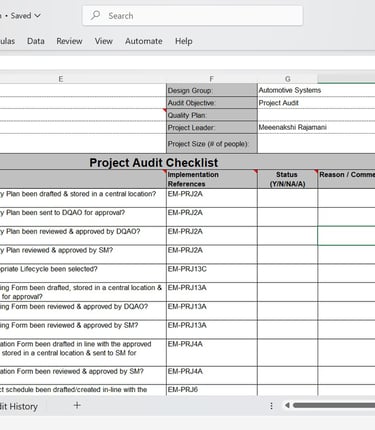Select the EM-PRJ13C cell
Image resolution: width=375 pixels, height=430 pixels.
pyautogui.click(x=212, y=273)
